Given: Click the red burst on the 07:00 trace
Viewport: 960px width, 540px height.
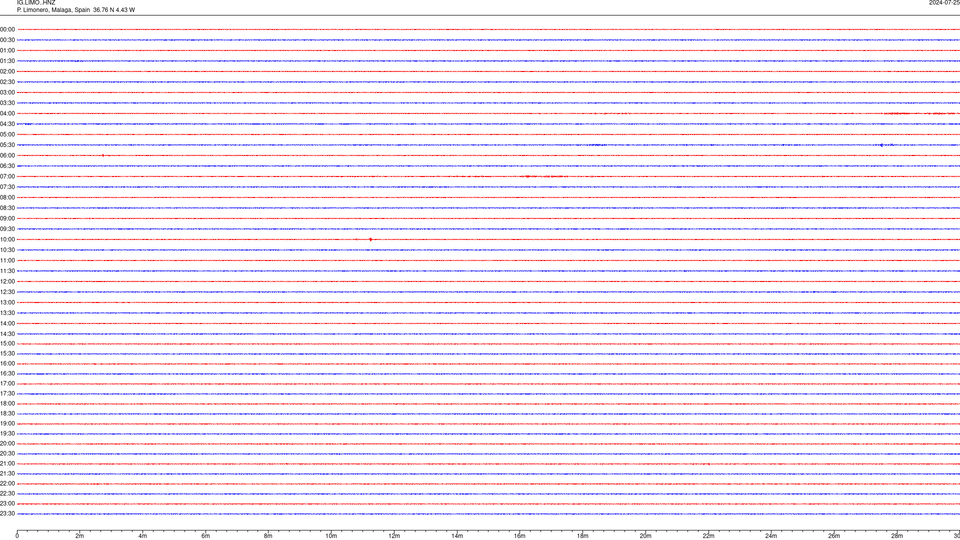Looking at the screenshot, I should 544,176.
